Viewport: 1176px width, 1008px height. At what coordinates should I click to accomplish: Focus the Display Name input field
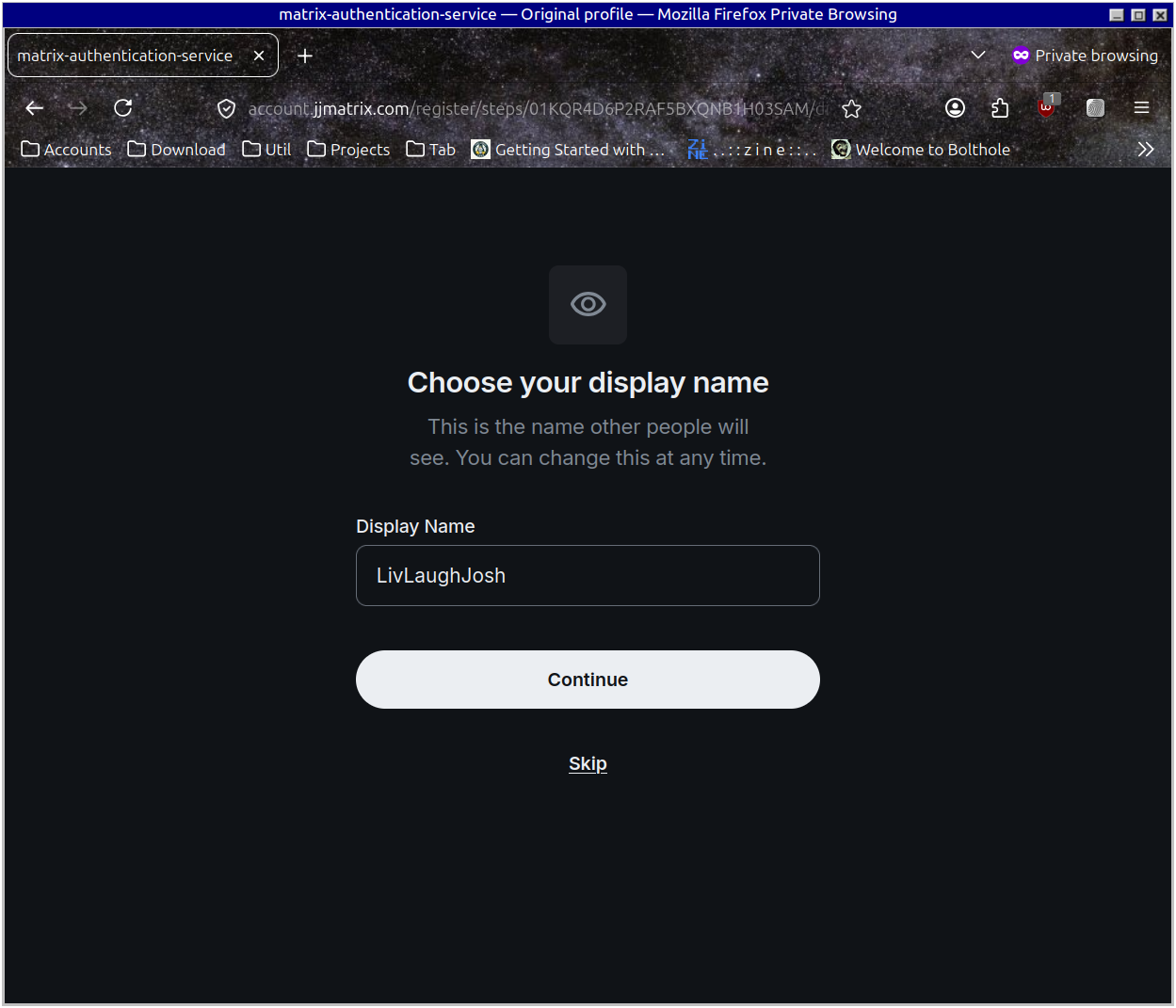(588, 576)
